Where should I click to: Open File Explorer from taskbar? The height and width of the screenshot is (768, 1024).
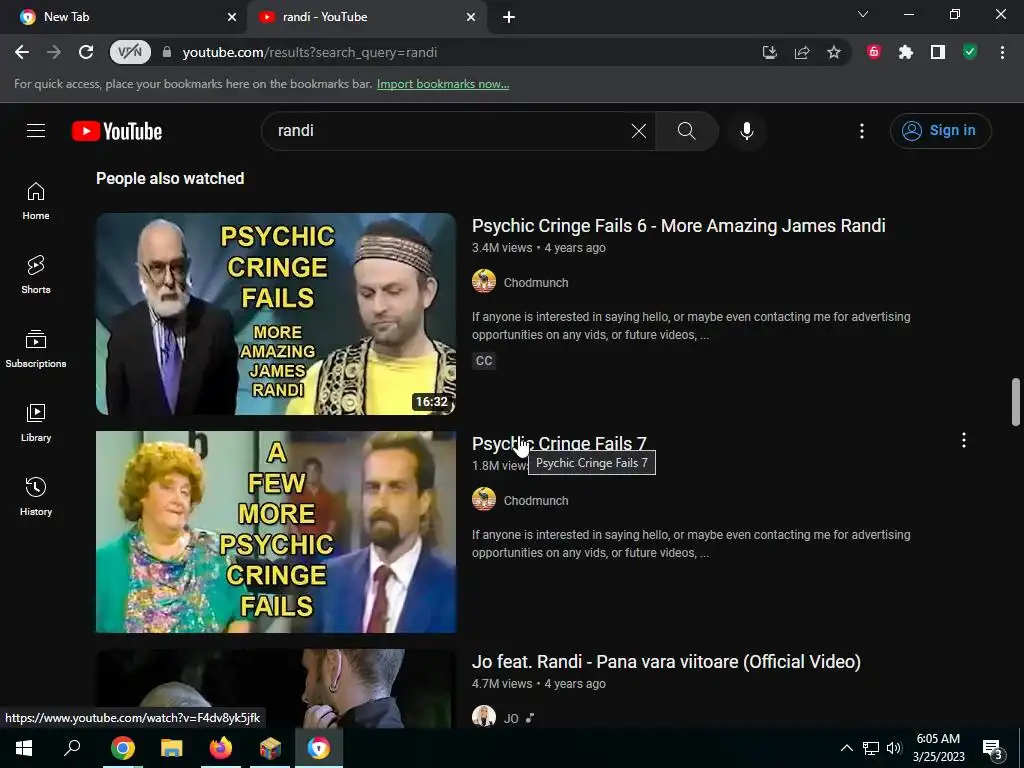172,748
